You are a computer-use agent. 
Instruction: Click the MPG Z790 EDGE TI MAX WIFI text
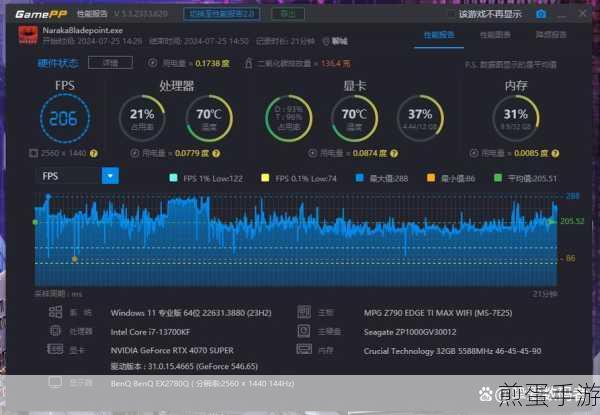(x=438, y=313)
